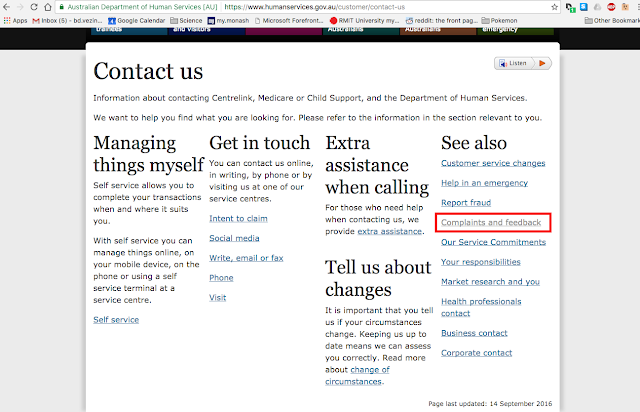
Task: Open the Gmail Inbox bookmark
Action: pos(67,20)
